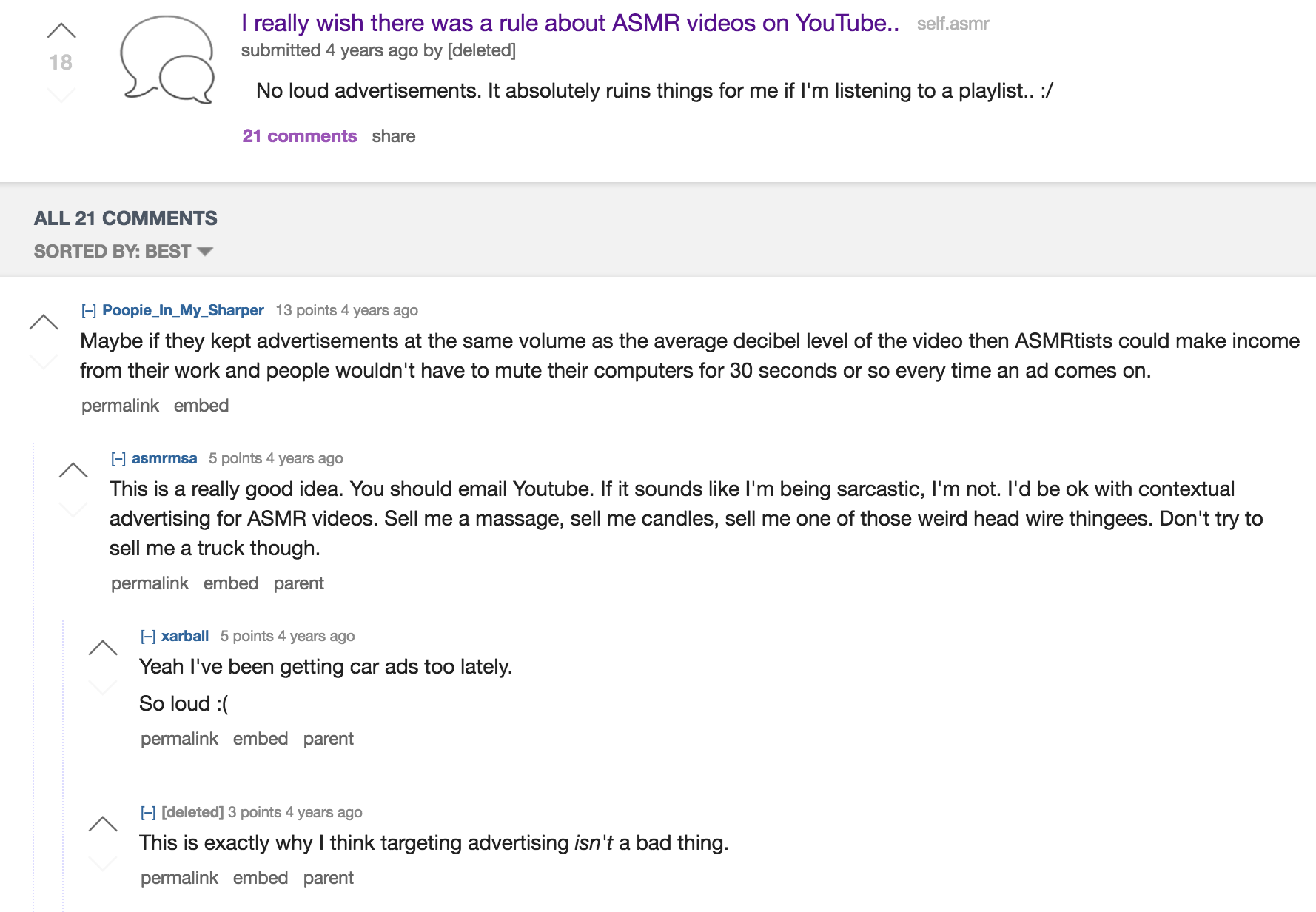Collapse asmrmsa's comment with [–] toggle
Viewport: 1316px width, 912px height.
click(x=118, y=459)
